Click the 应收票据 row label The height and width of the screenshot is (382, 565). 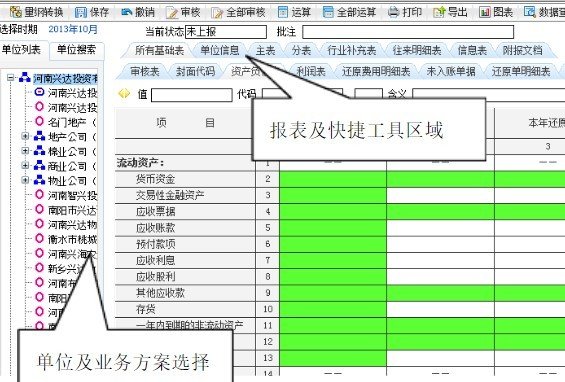pos(155,211)
